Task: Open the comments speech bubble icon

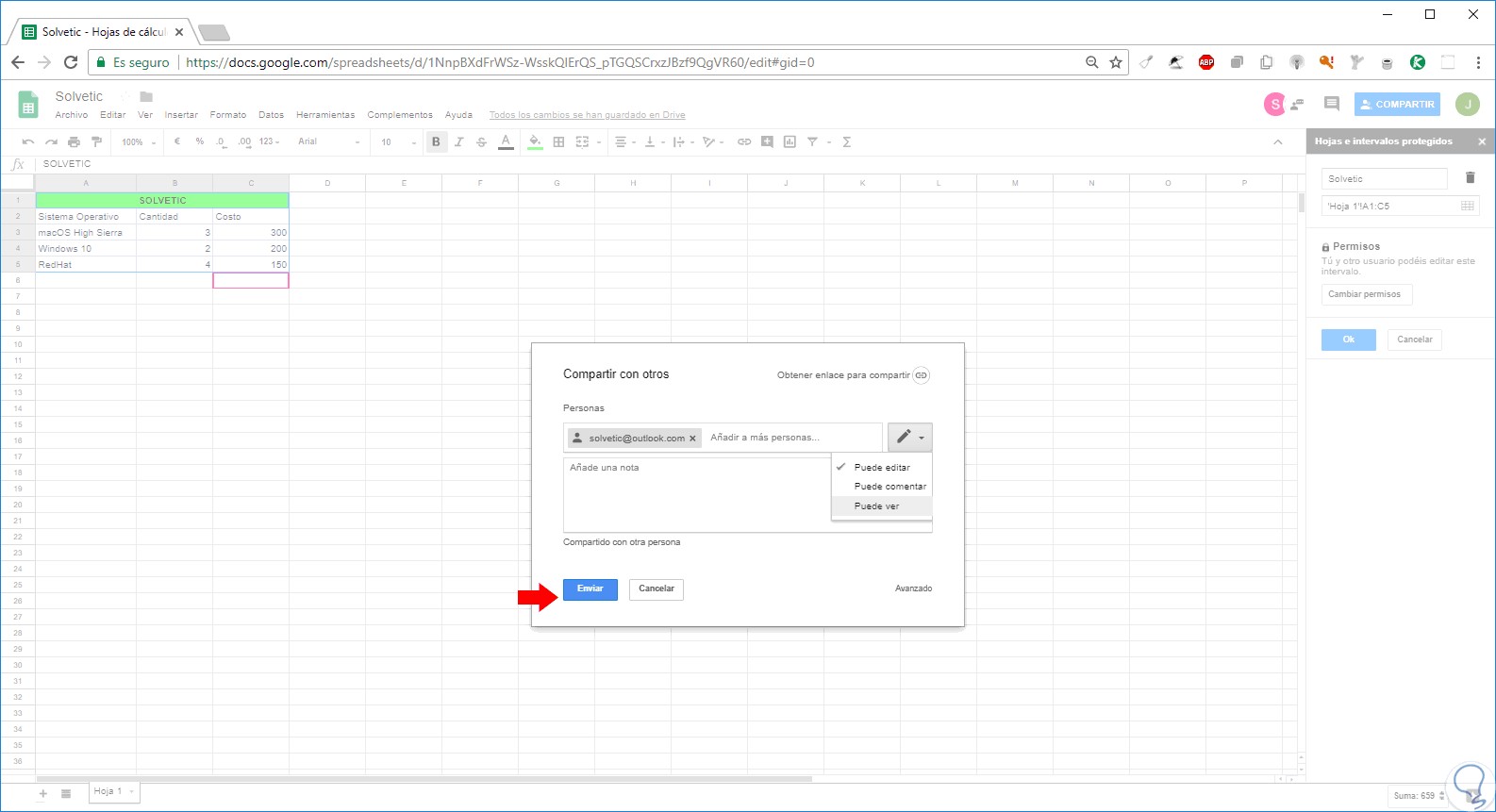Action: (x=1332, y=104)
